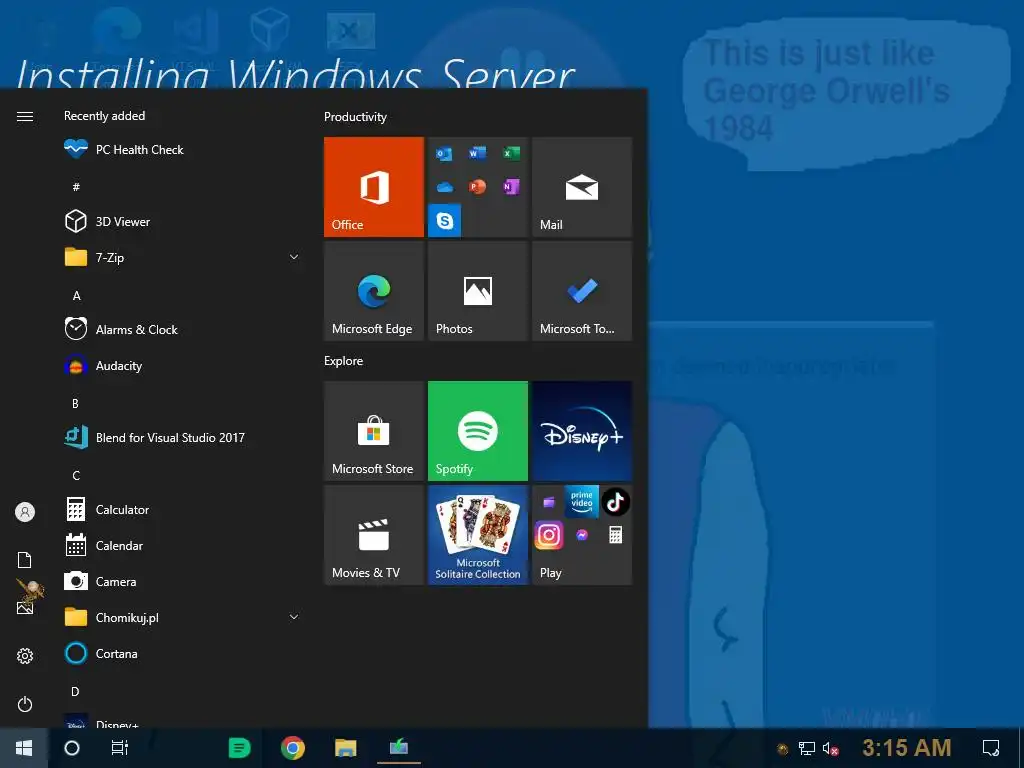The height and width of the screenshot is (768, 1024).
Task: Click the Windows Start button
Action: click(24, 748)
